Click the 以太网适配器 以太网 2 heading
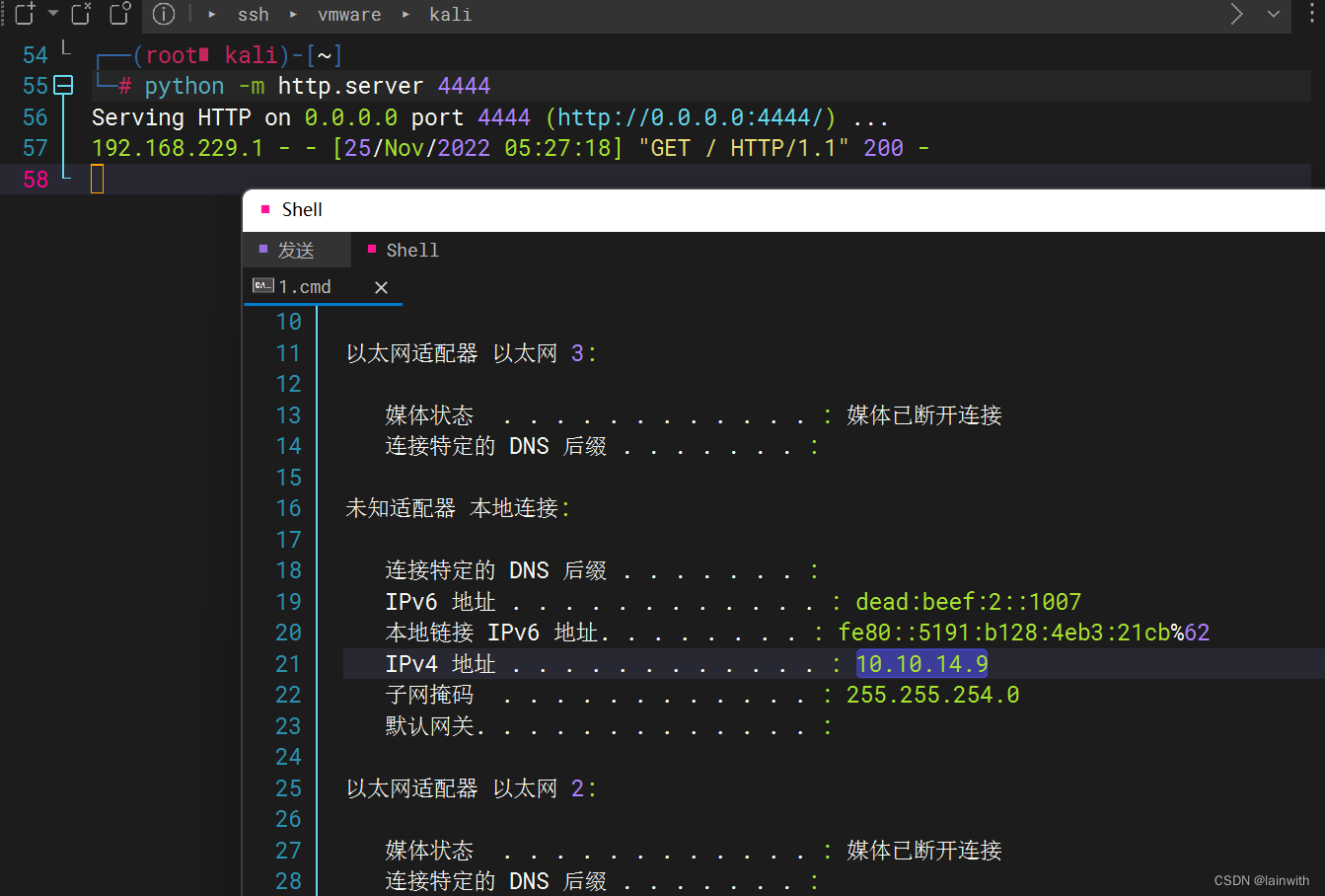 click(472, 788)
